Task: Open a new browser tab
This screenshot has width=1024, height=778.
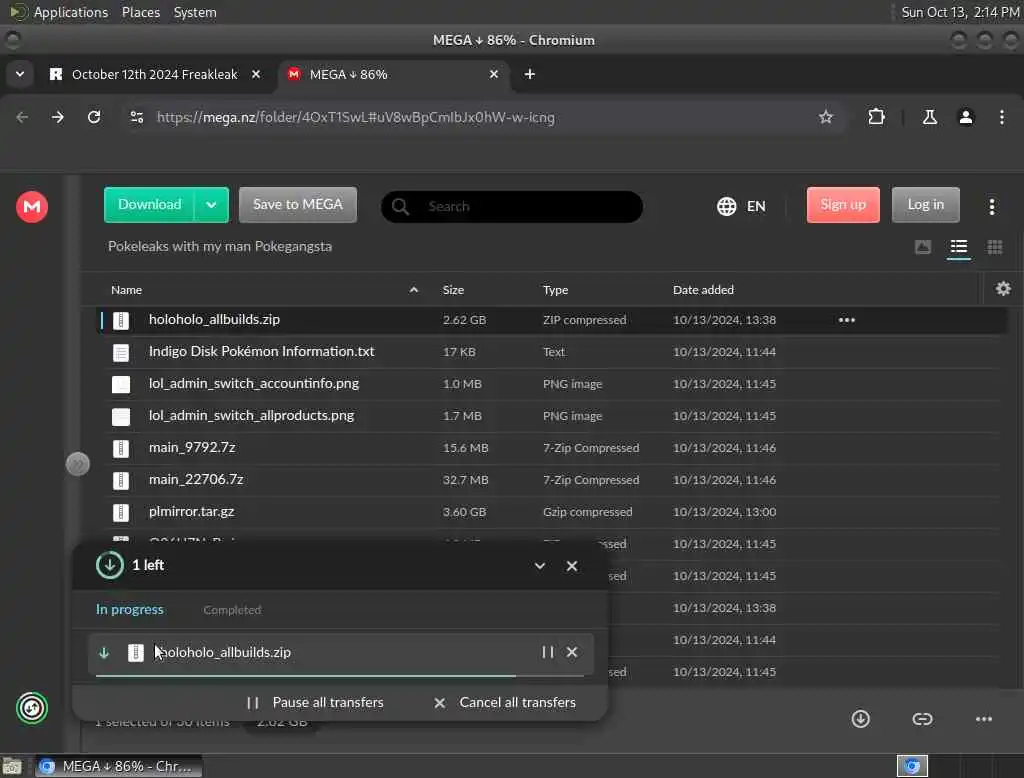Action: coord(530,74)
